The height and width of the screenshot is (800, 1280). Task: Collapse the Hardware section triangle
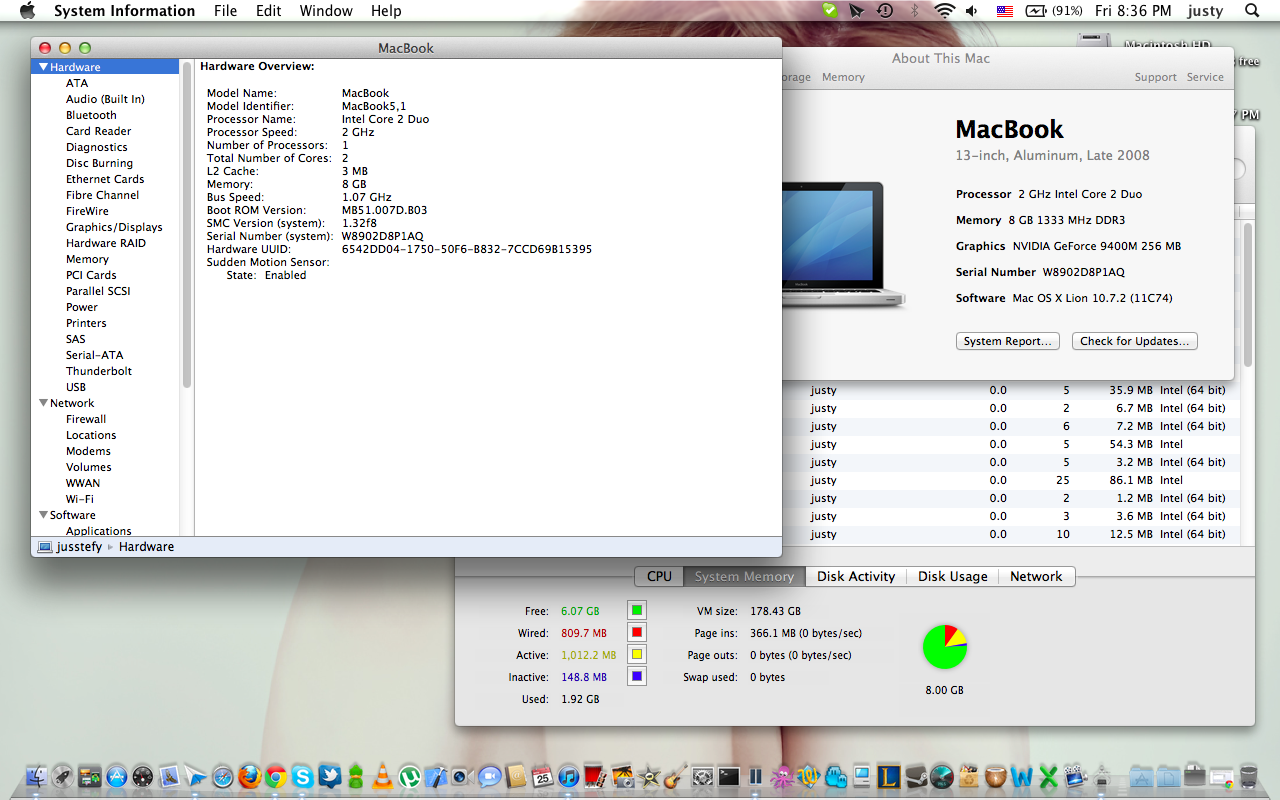click(x=44, y=67)
